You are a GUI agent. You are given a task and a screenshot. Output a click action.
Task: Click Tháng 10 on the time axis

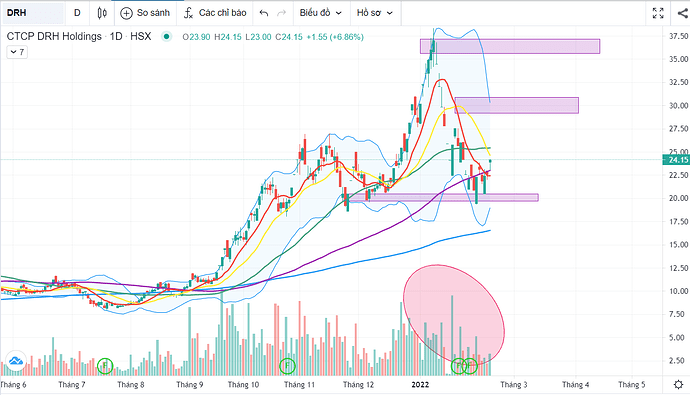point(243,385)
